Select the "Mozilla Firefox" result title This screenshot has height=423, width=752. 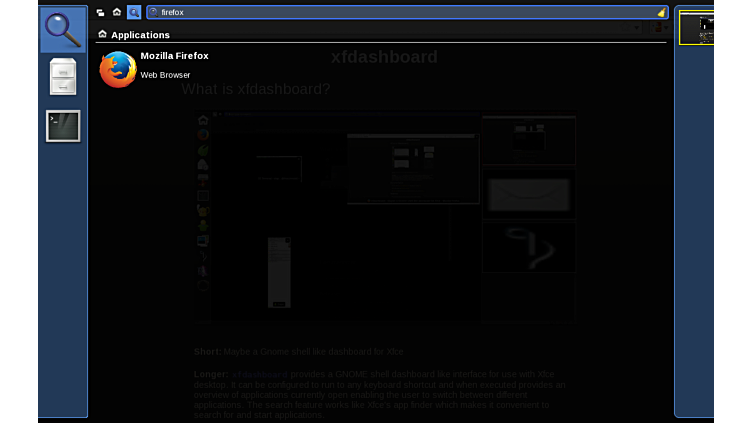[x=174, y=56]
